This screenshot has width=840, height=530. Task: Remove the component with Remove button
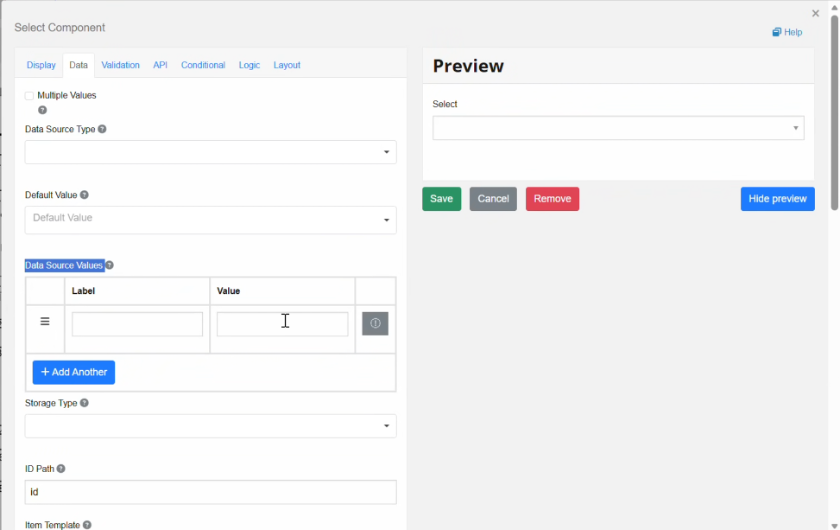pos(552,199)
